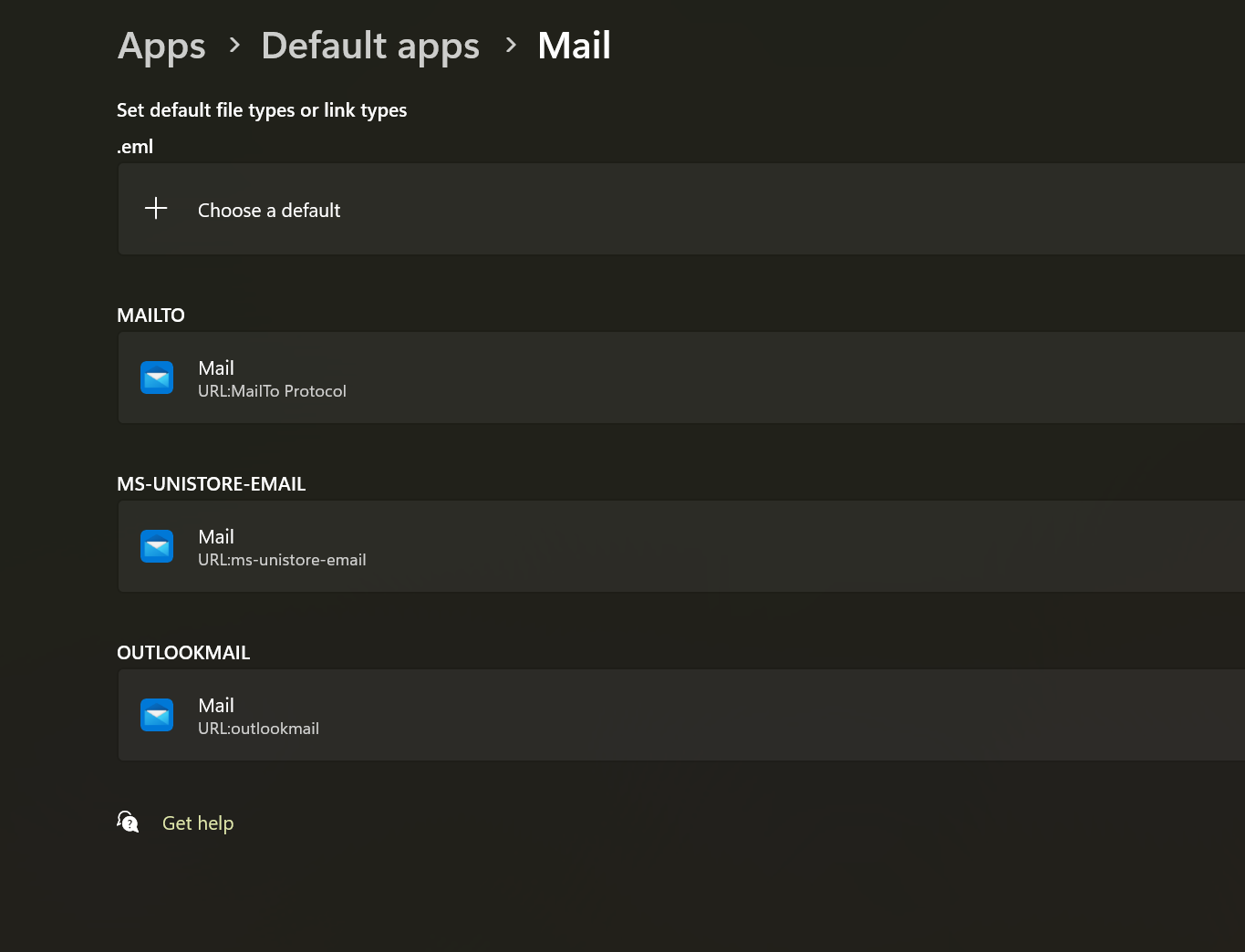
Task: Click the MS-UNISTORE-EMAIL heading label
Action: point(212,484)
